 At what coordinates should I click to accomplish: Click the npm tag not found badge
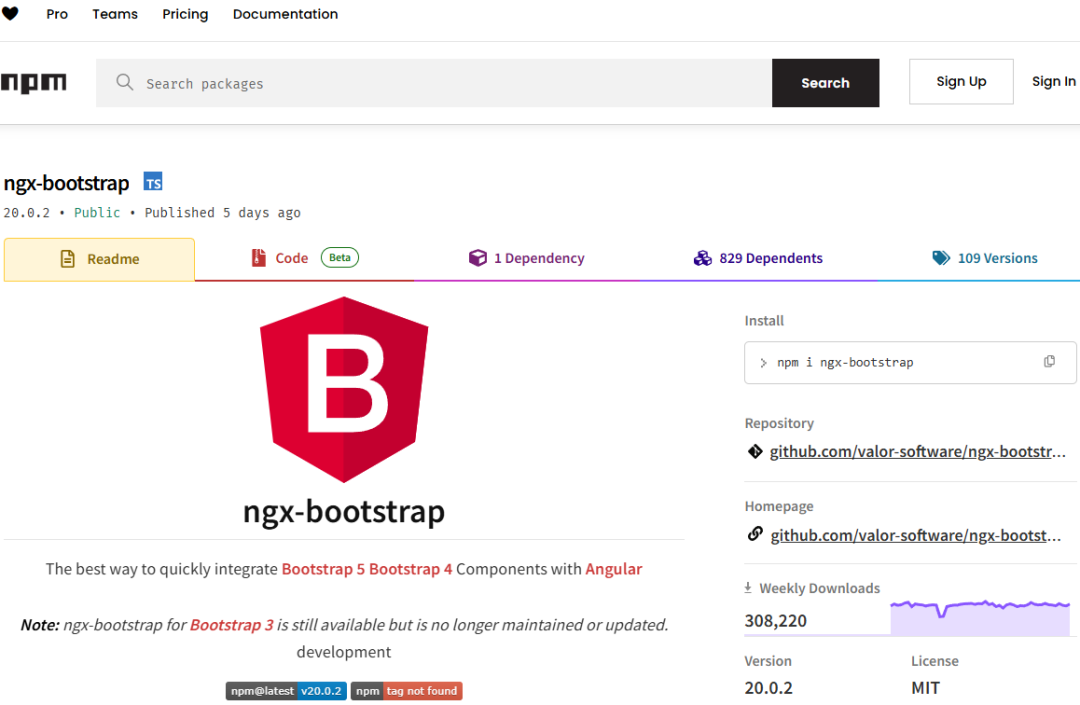[x=406, y=691]
